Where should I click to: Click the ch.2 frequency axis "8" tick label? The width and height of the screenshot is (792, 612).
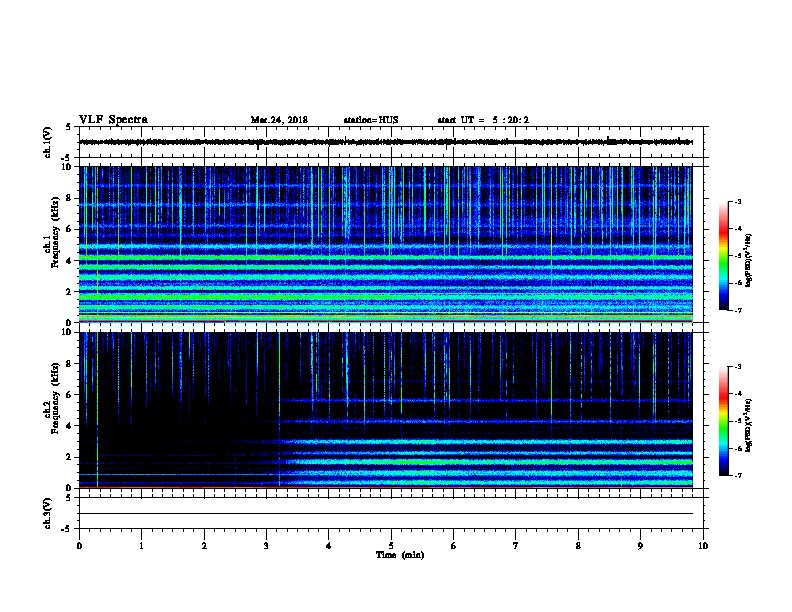(x=68, y=364)
